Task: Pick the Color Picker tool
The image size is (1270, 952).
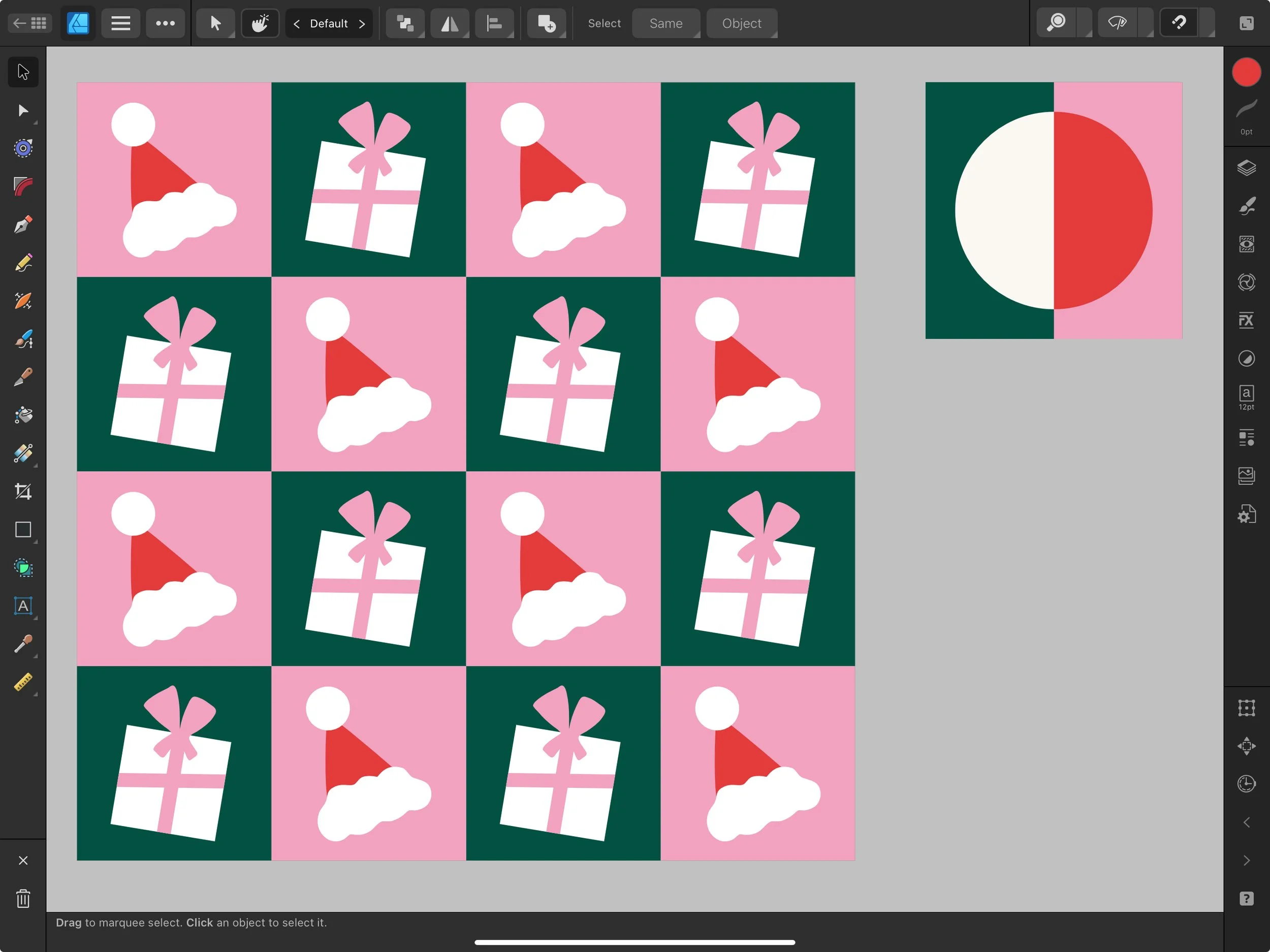Action: coord(23,644)
